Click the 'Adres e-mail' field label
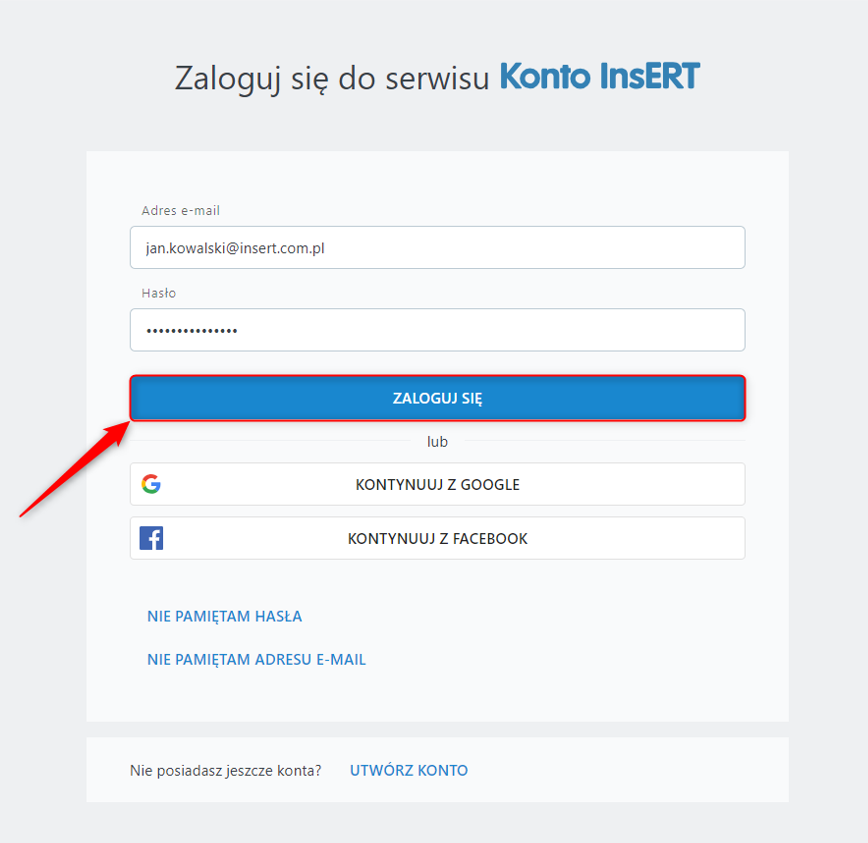The height and width of the screenshot is (843, 868). pos(181,211)
